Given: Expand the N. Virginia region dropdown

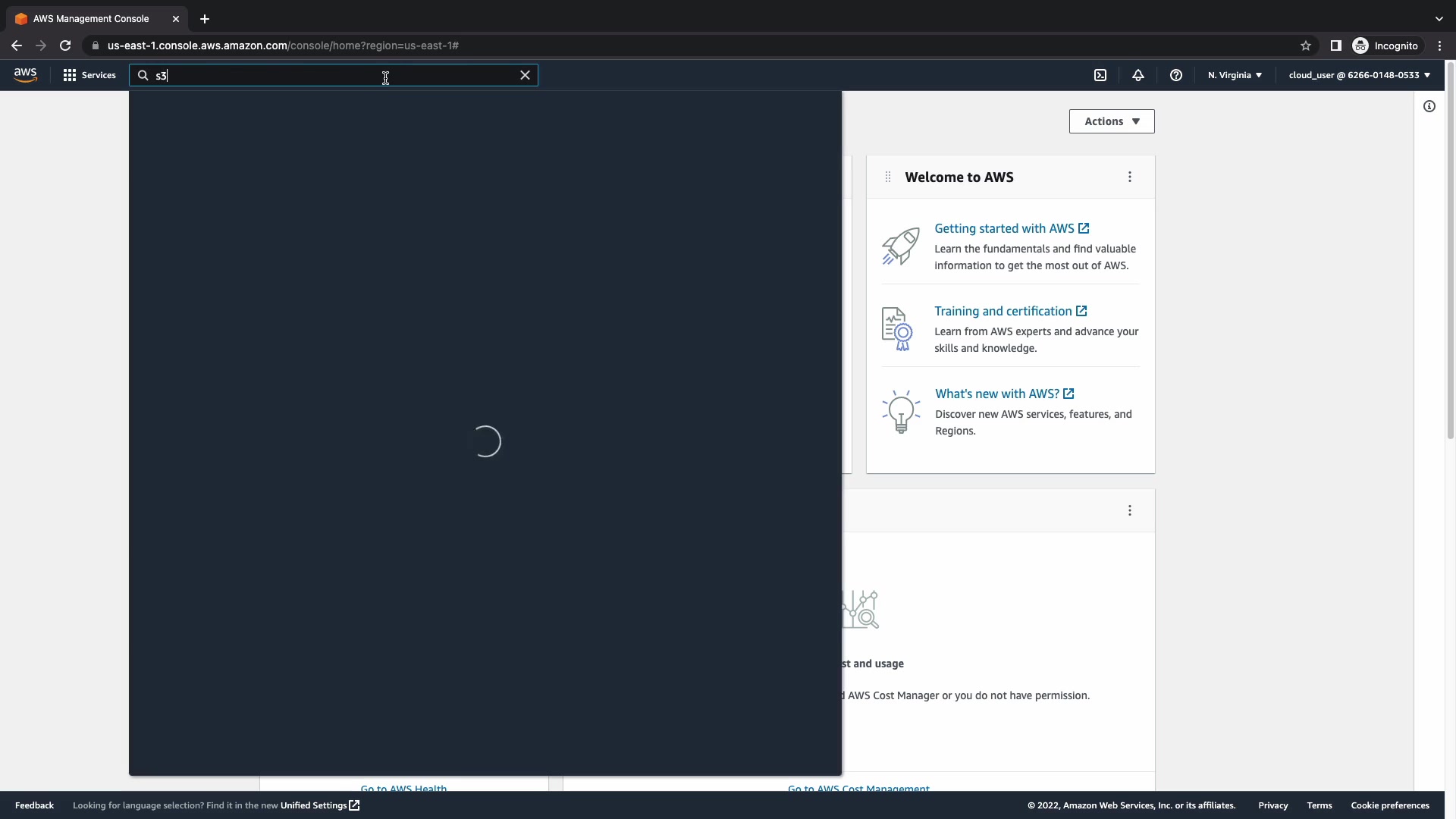Looking at the screenshot, I should tap(1235, 75).
